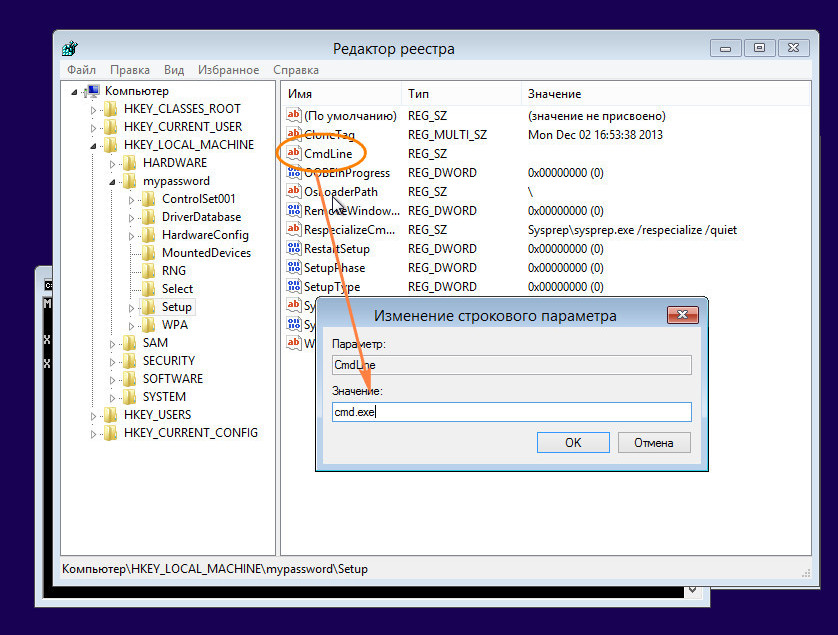Click the Тип column header

tap(418, 94)
